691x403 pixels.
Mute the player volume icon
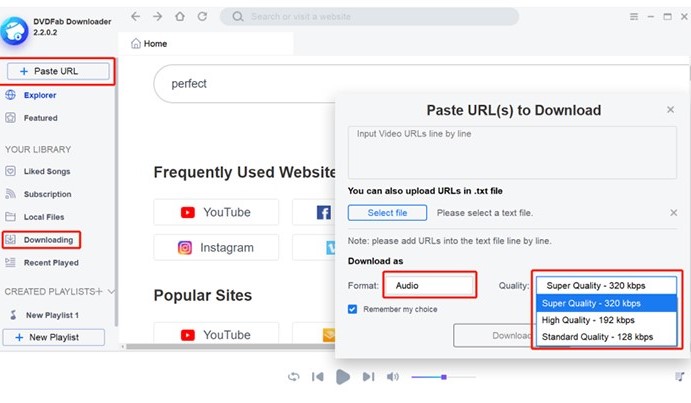click(x=393, y=377)
